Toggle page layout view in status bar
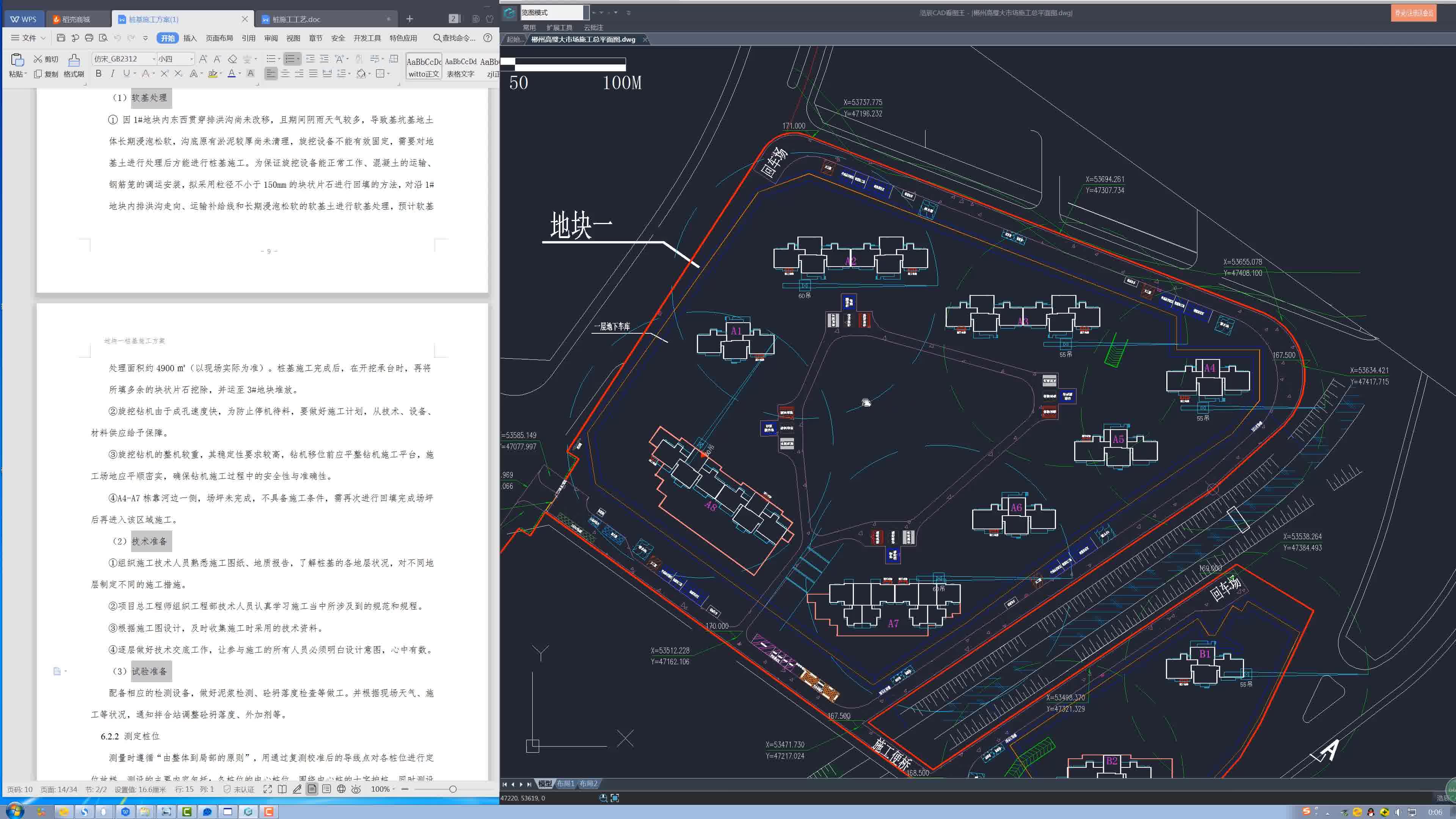The height and width of the screenshot is (819, 1456). (x=312, y=789)
